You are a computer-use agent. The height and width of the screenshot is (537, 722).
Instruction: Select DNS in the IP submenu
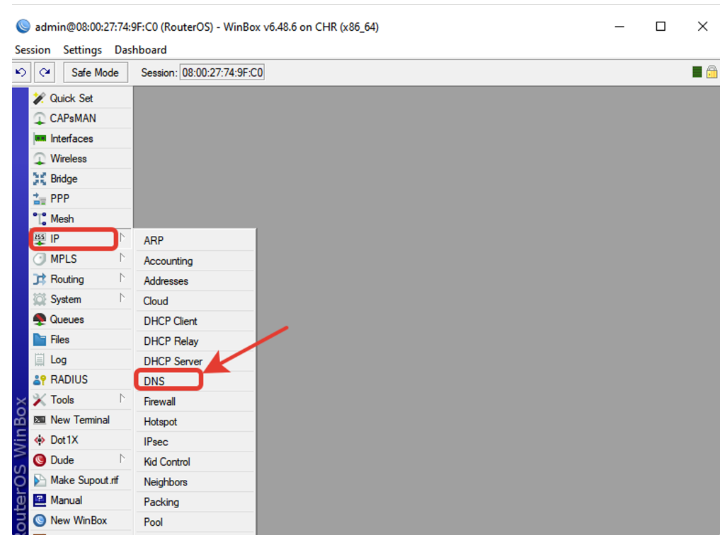(x=195, y=381)
